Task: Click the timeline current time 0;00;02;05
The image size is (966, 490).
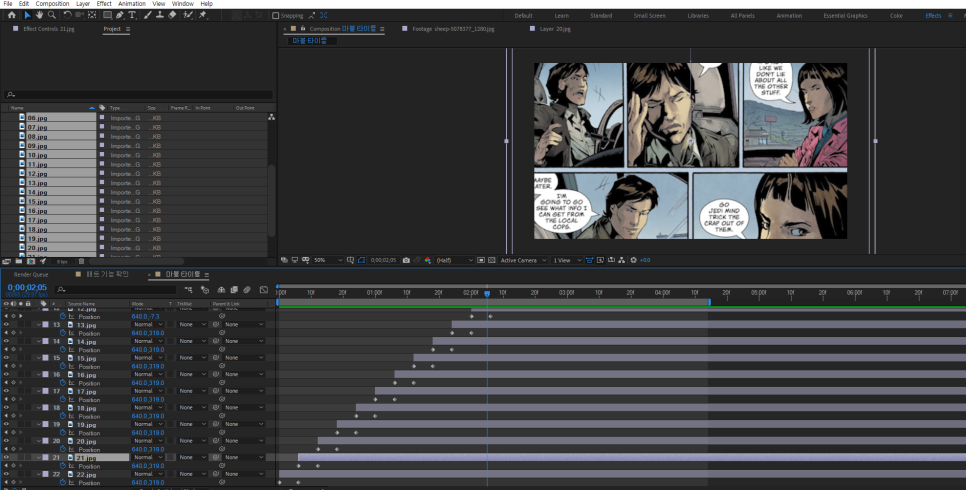Action: pyautogui.click(x=27, y=287)
